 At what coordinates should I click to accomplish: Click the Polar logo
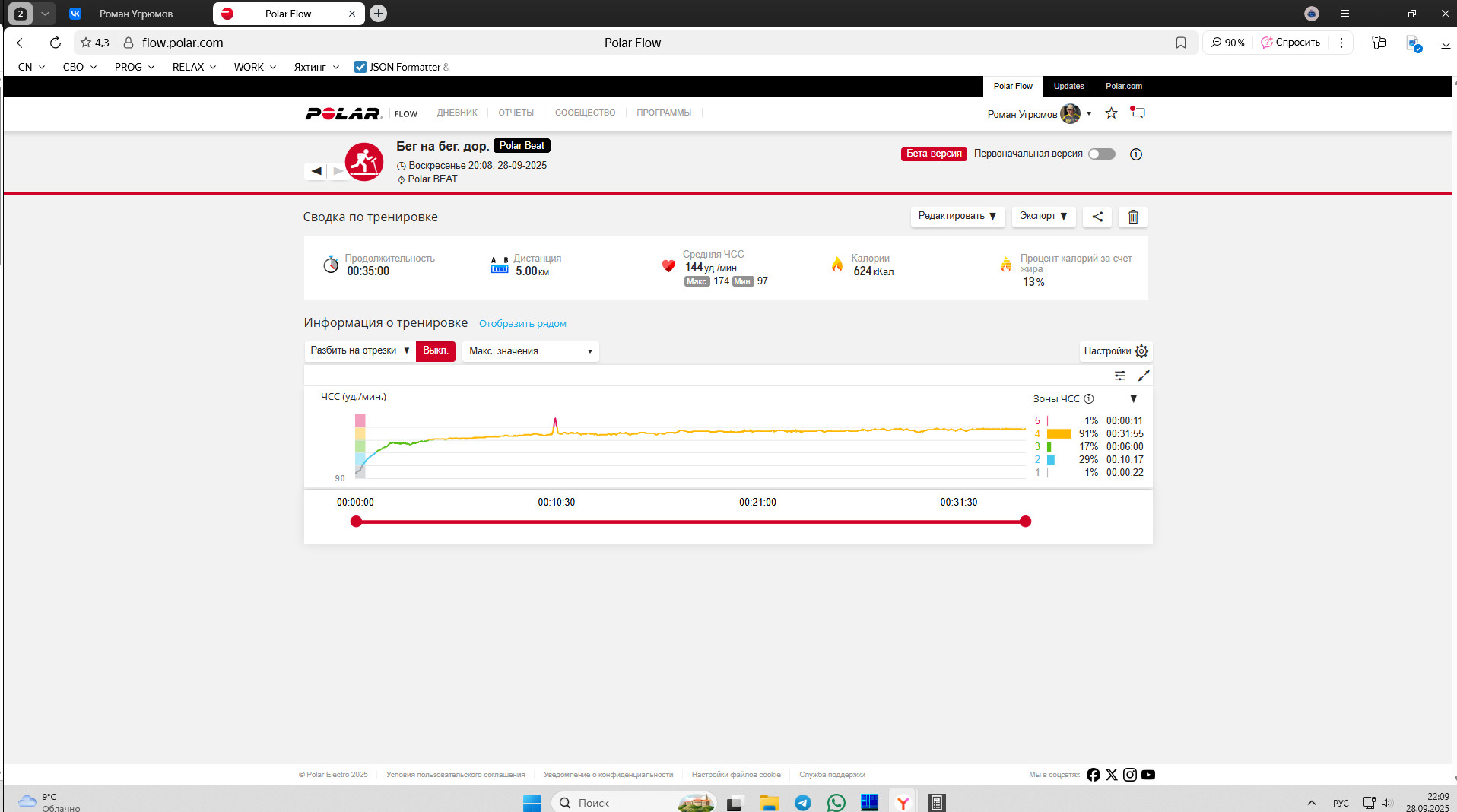343,113
